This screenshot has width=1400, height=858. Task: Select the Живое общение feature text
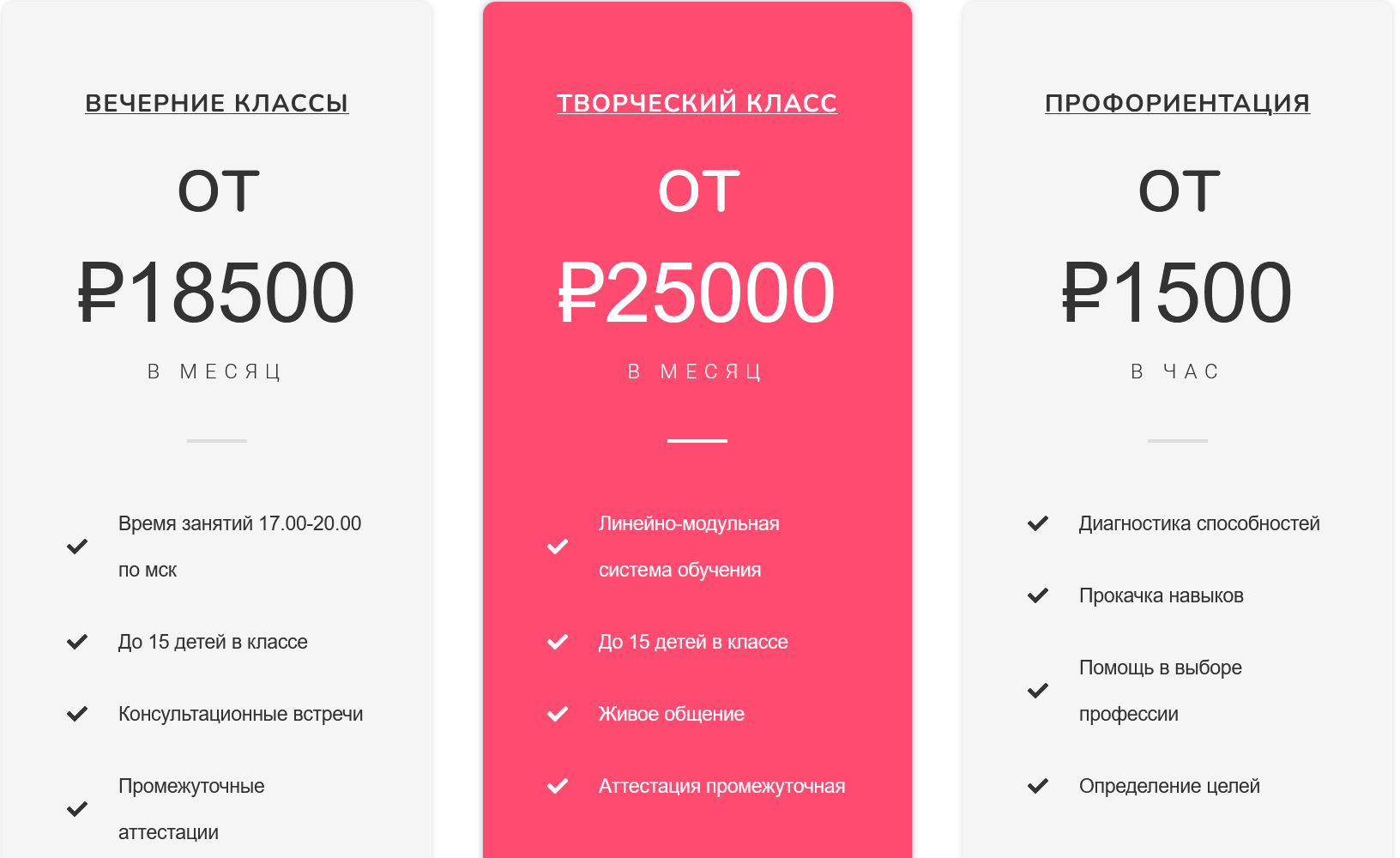(x=671, y=714)
